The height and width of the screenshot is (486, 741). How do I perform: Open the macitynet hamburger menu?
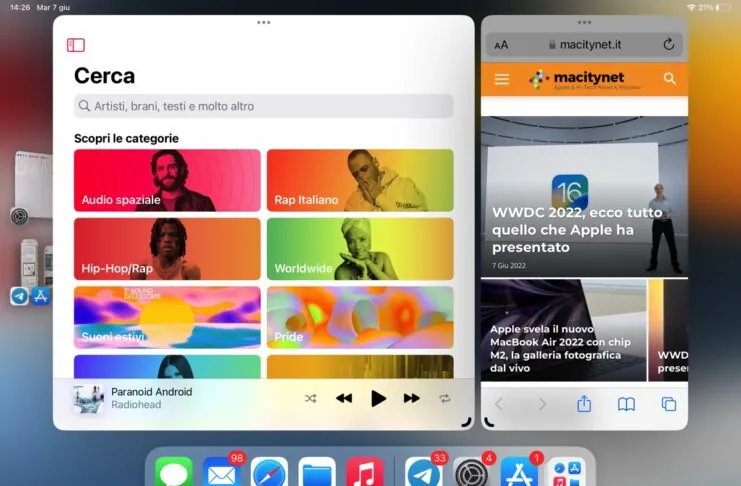coord(502,79)
